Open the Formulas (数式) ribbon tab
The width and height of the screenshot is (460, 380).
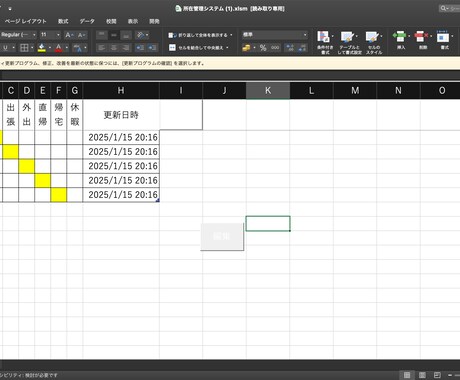tap(63, 21)
